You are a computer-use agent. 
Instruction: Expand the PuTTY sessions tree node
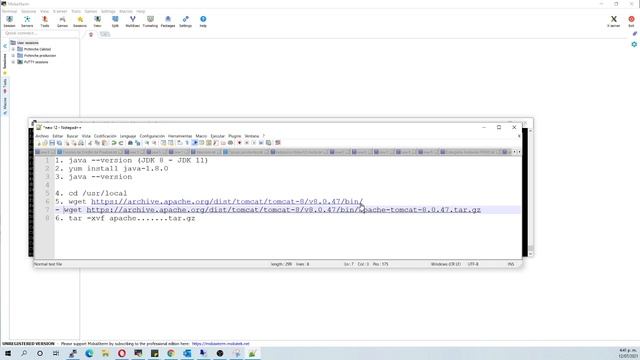tap(13, 62)
